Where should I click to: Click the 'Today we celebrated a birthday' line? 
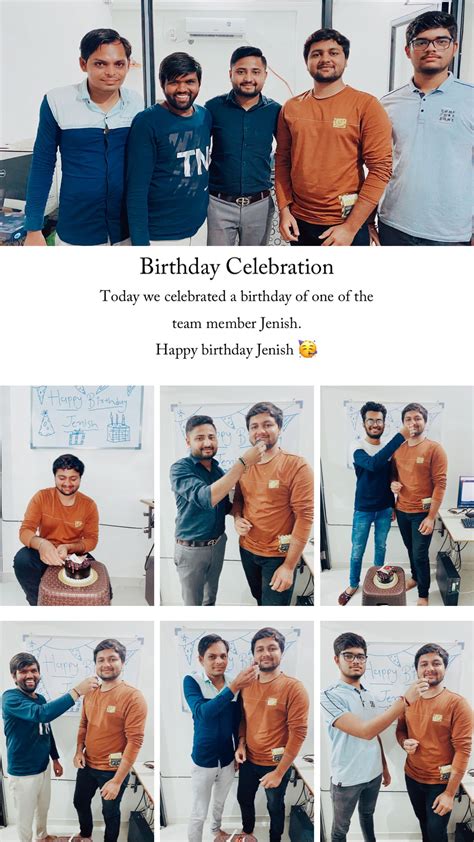237,296
